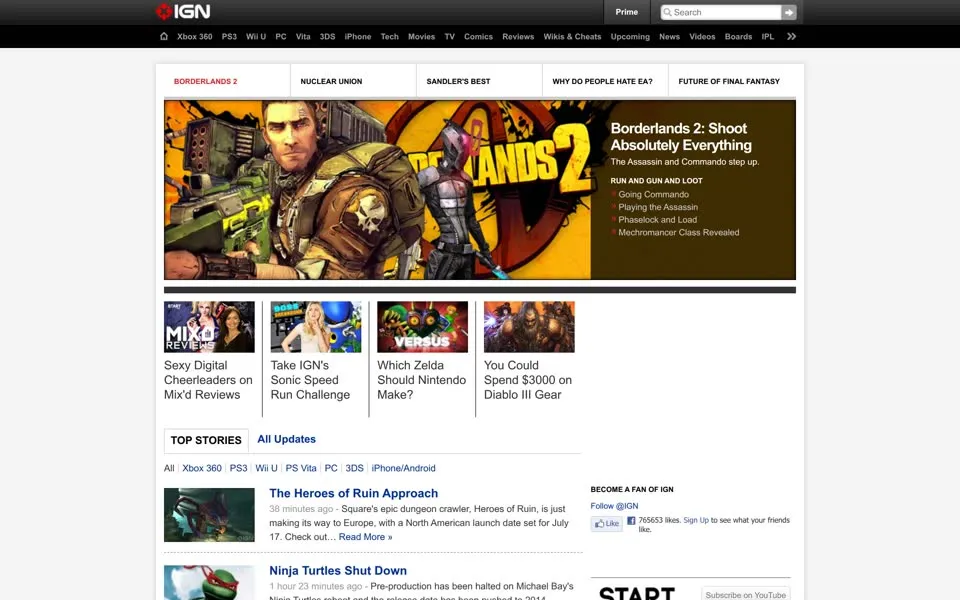Click the Facebook Like button
Viewport: 960px width, 600px height.
click(607, 523)
